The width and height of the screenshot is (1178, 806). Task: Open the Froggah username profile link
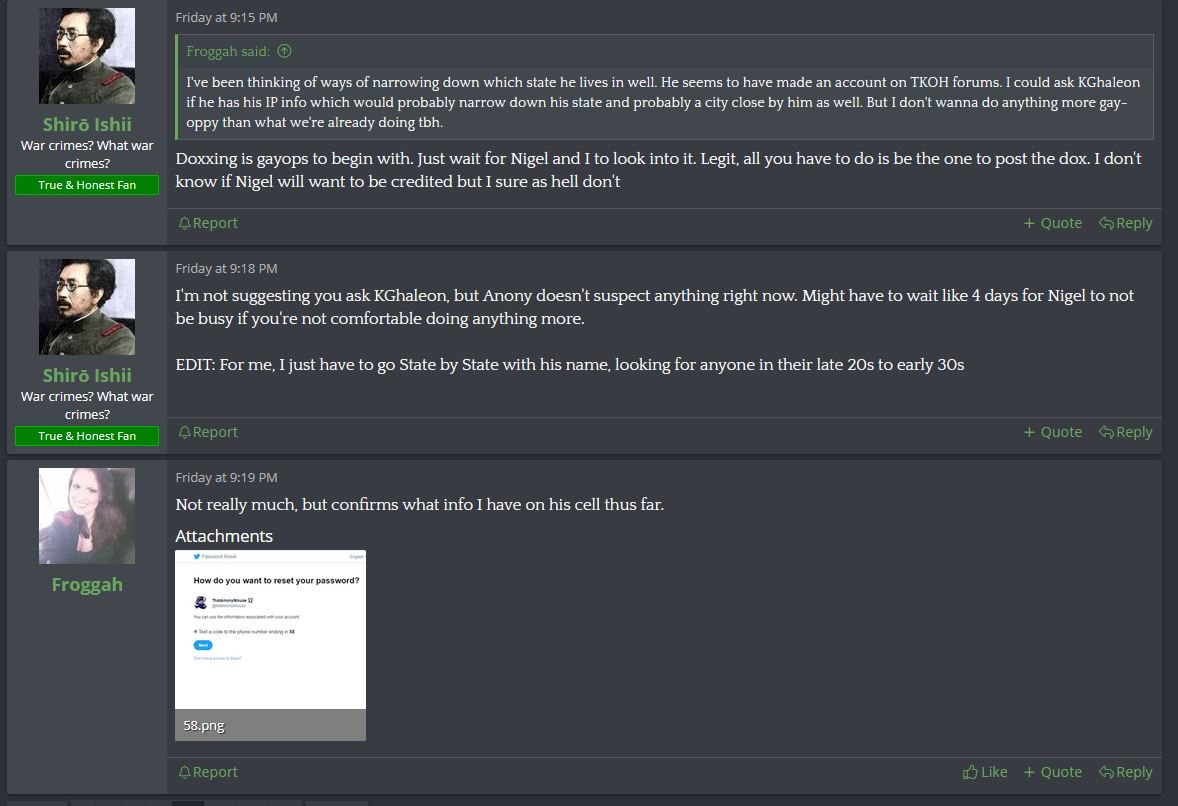(x=87, y=584)
